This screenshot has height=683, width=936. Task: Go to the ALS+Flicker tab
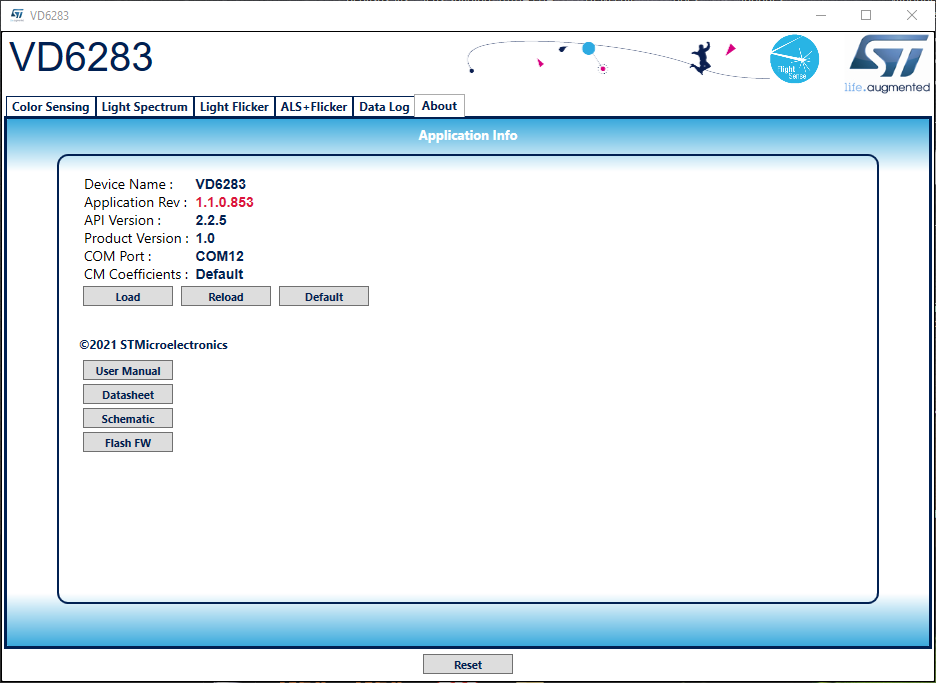(x=314, y=107)
